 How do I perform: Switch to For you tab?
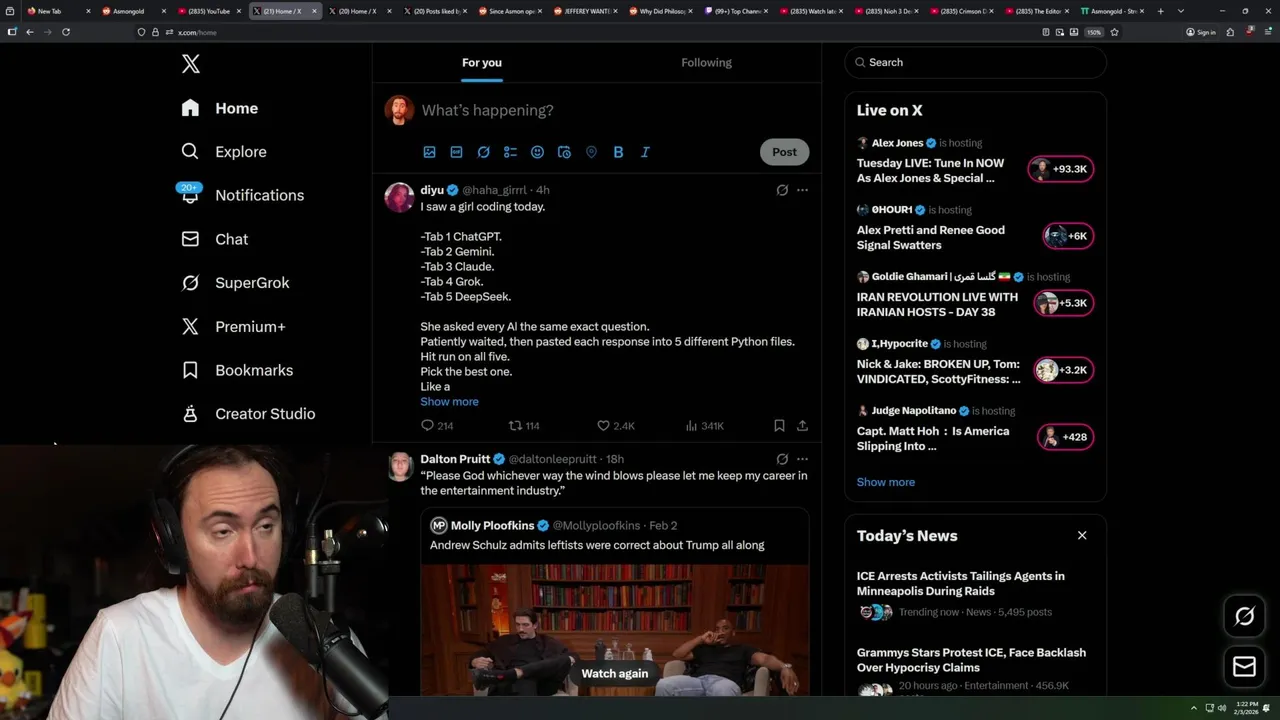click(x=482, y=63)
